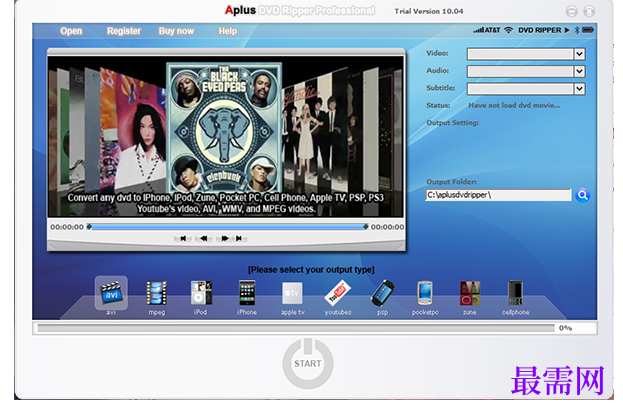The image size is (623, 412).
Task: Skip to previous chapter button
Action: (x=183, y=238)
